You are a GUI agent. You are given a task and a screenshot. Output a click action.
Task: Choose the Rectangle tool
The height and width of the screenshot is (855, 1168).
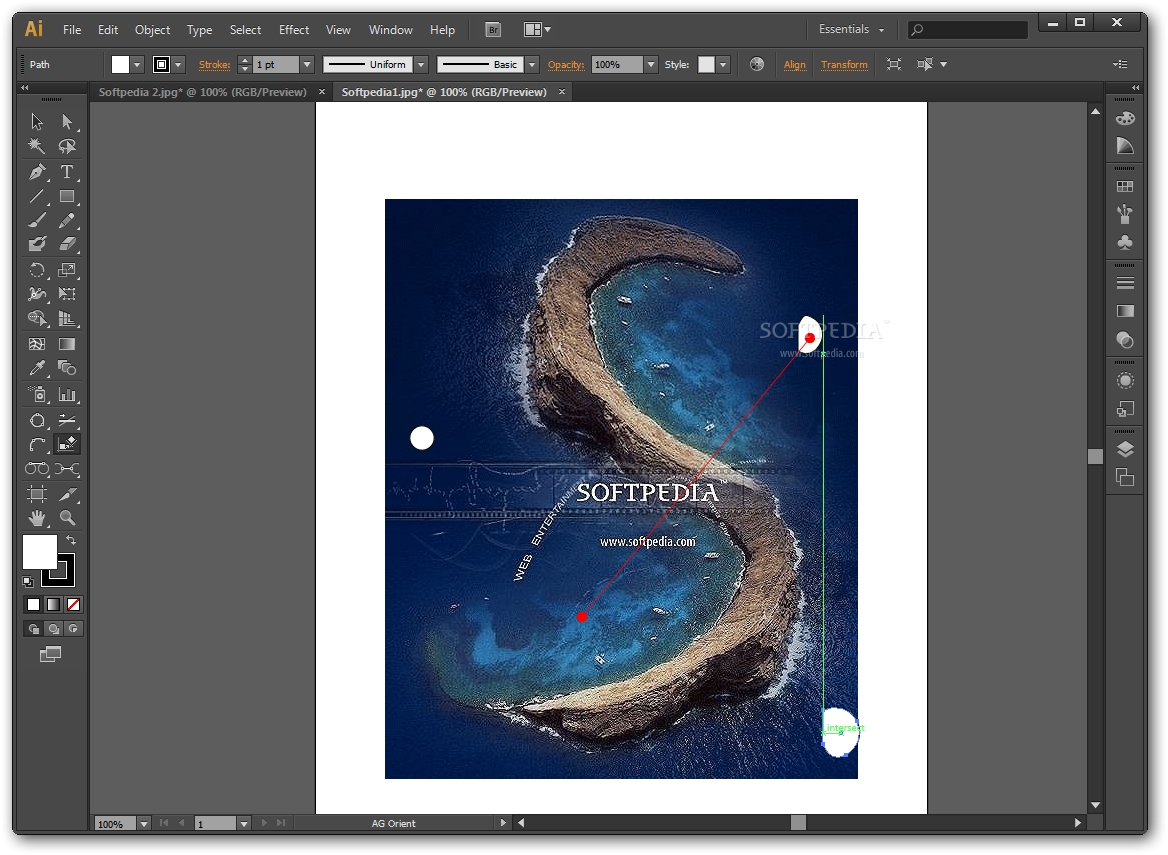click(67, 197)
